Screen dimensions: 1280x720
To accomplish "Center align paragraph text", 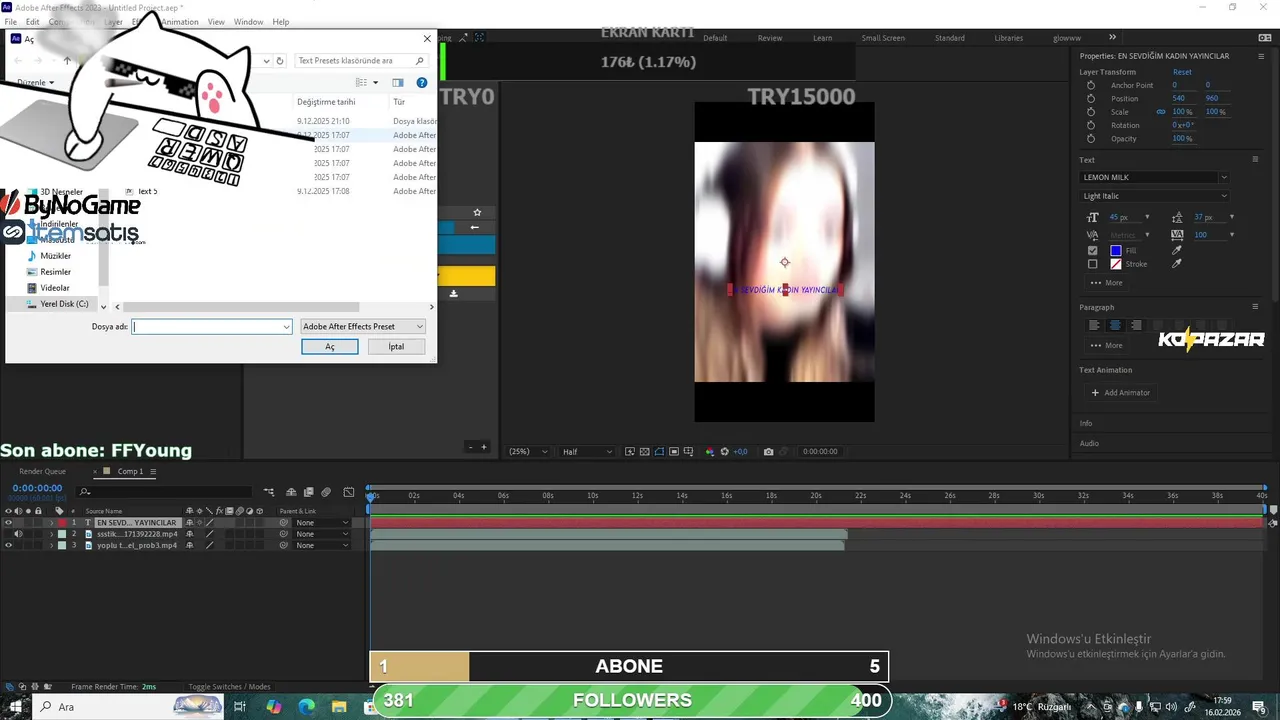I will click(x=1115, y=325).
